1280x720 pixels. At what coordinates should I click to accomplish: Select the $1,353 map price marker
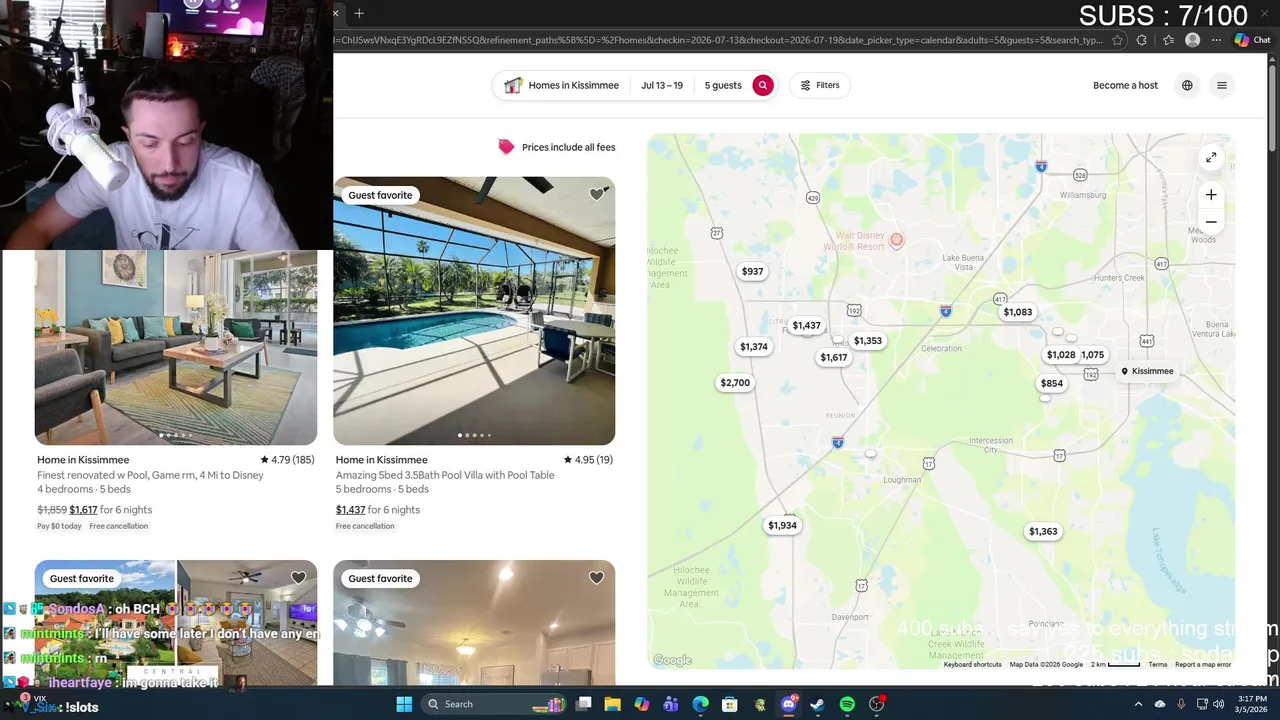click(x=868, y=341)
